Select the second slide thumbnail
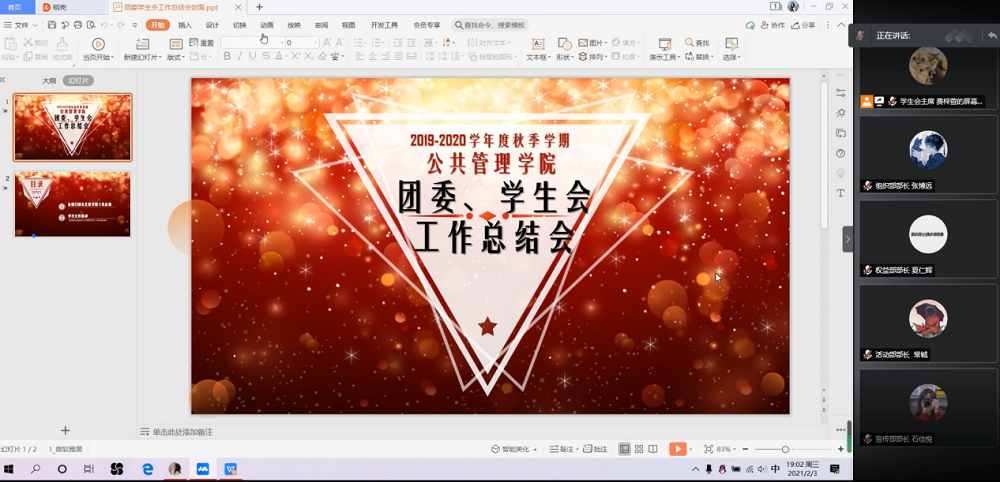The width and height of the screenshot is (1000, 482). (72, 204)
